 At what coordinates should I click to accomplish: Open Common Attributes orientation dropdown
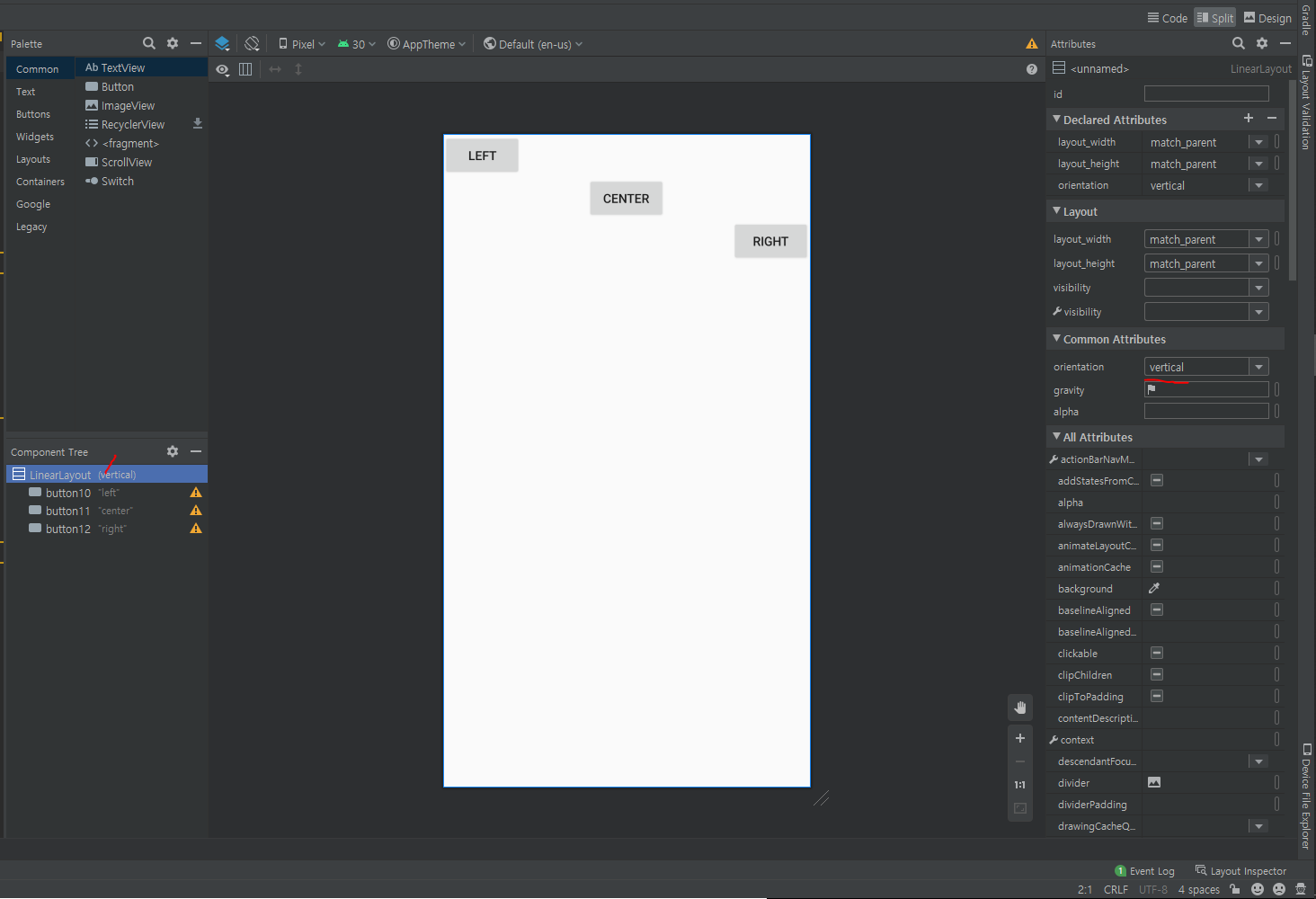click(x=1259, y=367)
